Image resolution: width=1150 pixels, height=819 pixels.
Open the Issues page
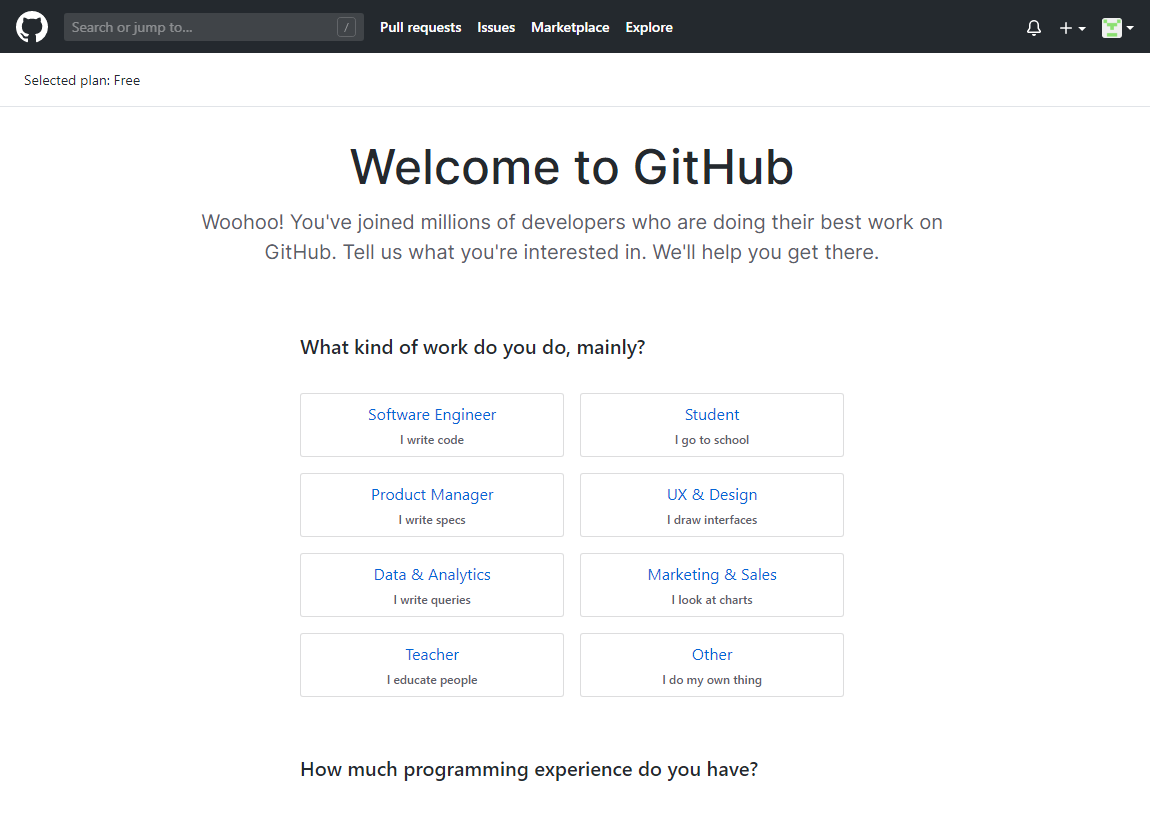496,28
